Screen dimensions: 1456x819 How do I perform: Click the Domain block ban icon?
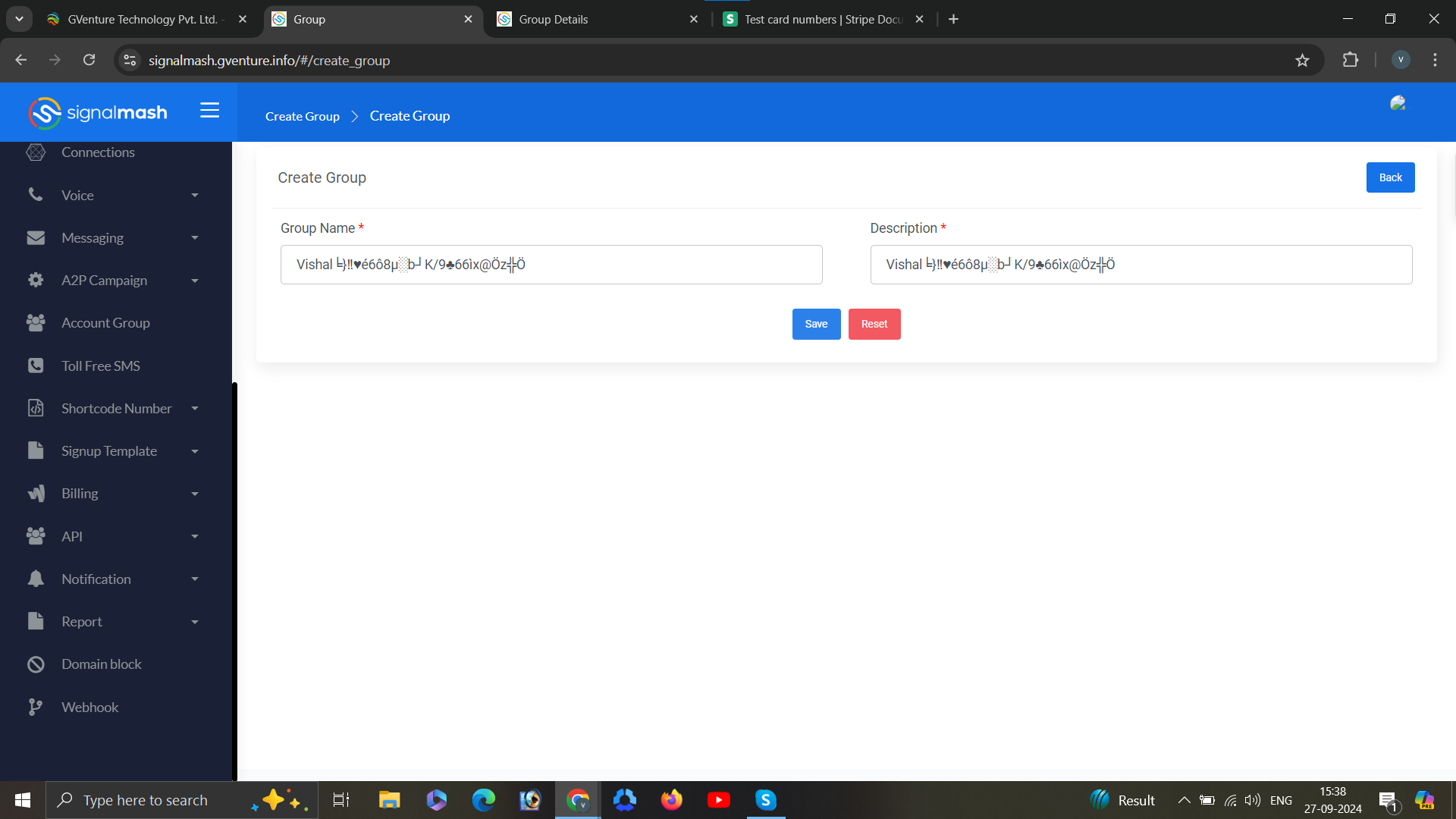[x=36, y=664]
